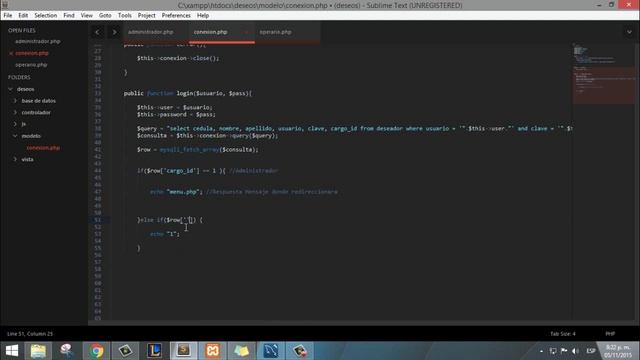Expand the base de datos folder arrow
This screenshot has height=360, width=640.
[15, 100]
